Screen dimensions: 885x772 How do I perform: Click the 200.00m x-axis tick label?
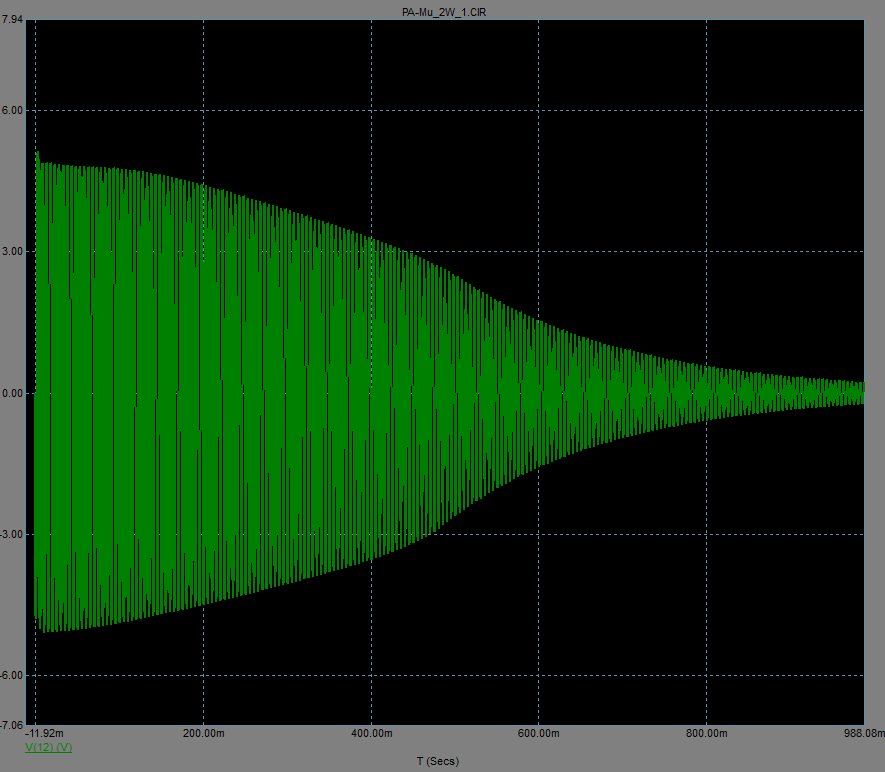(203, 734)
